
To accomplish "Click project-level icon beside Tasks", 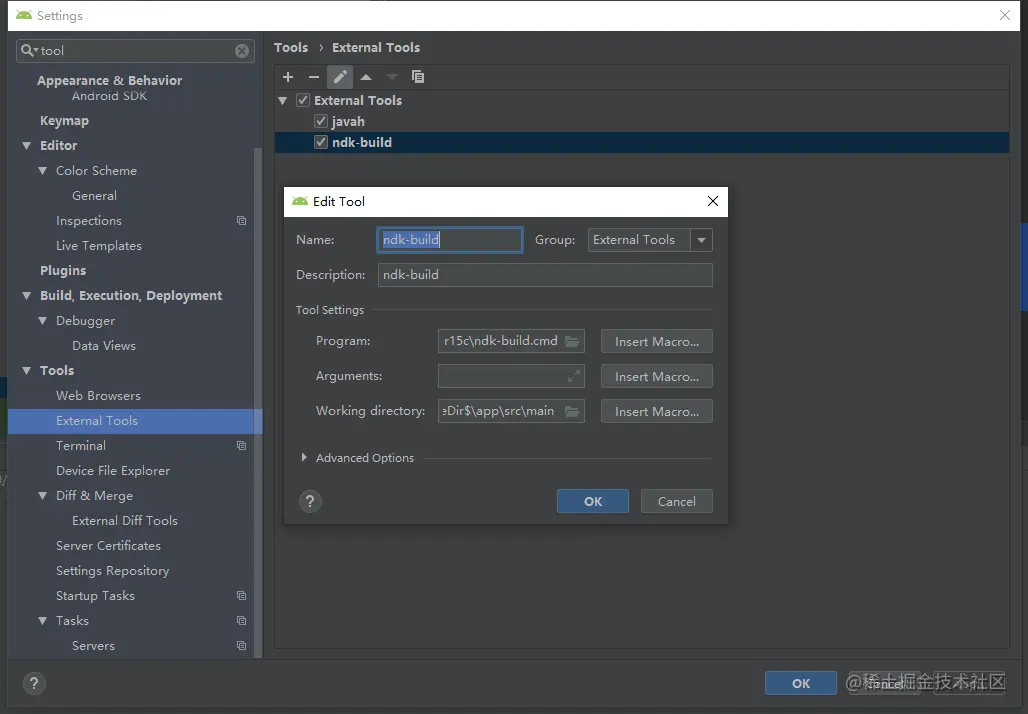I will (x=241, y=621).
